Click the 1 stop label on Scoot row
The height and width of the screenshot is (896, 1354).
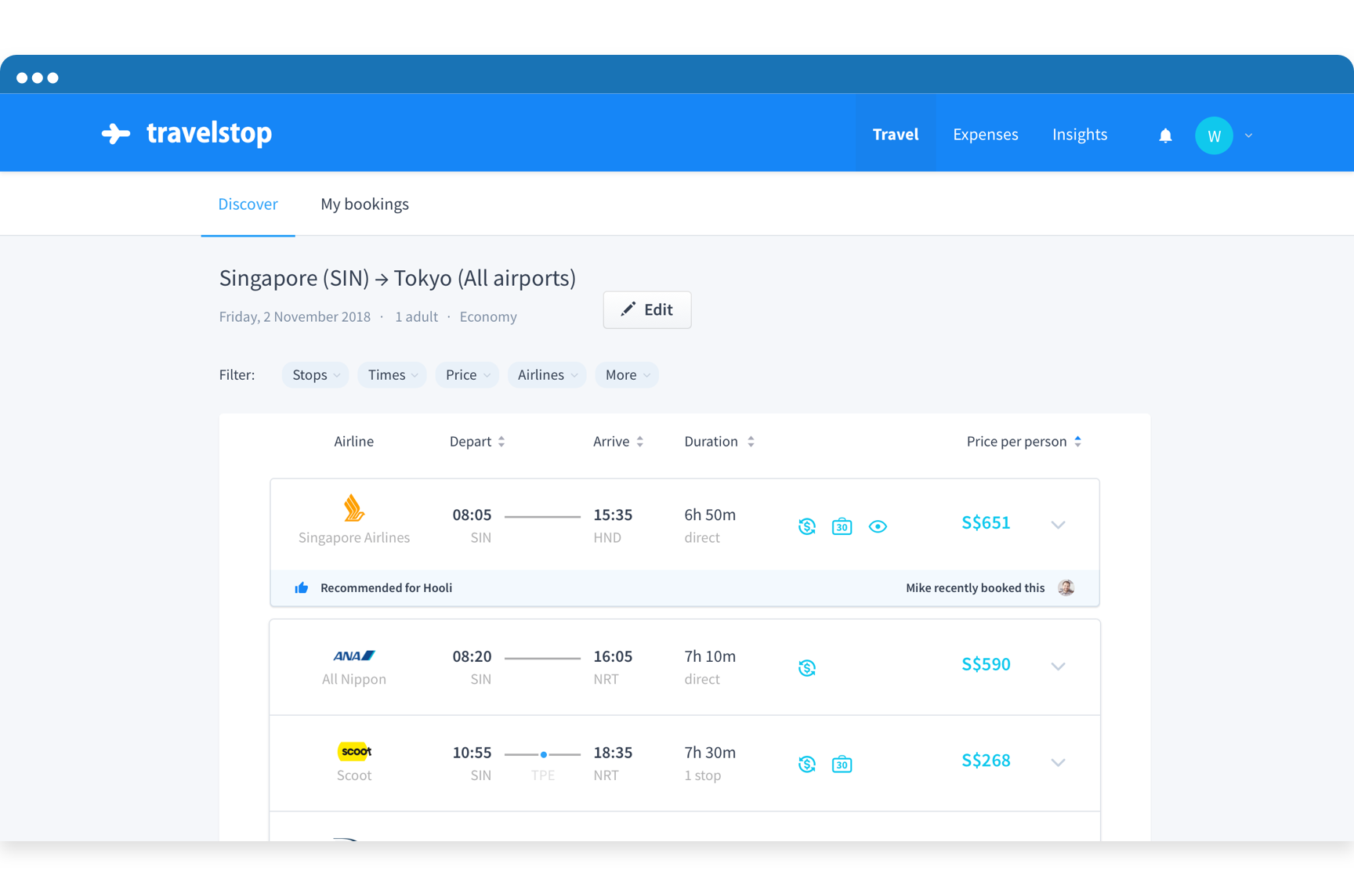coord(703,776)
